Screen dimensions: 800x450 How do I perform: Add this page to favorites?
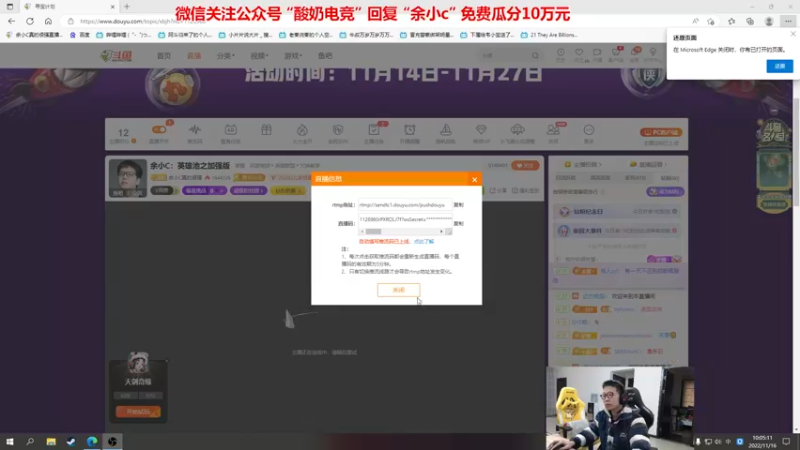pos(711,21)
